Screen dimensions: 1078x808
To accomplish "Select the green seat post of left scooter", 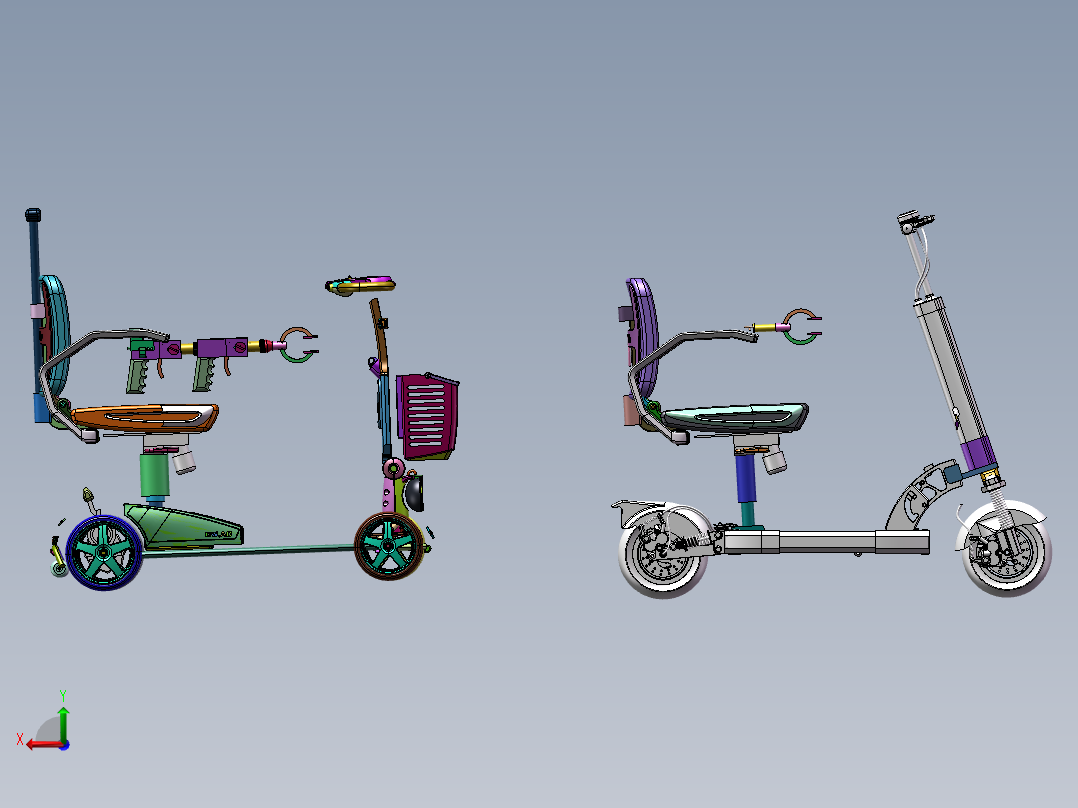I will tap(155, 476).
